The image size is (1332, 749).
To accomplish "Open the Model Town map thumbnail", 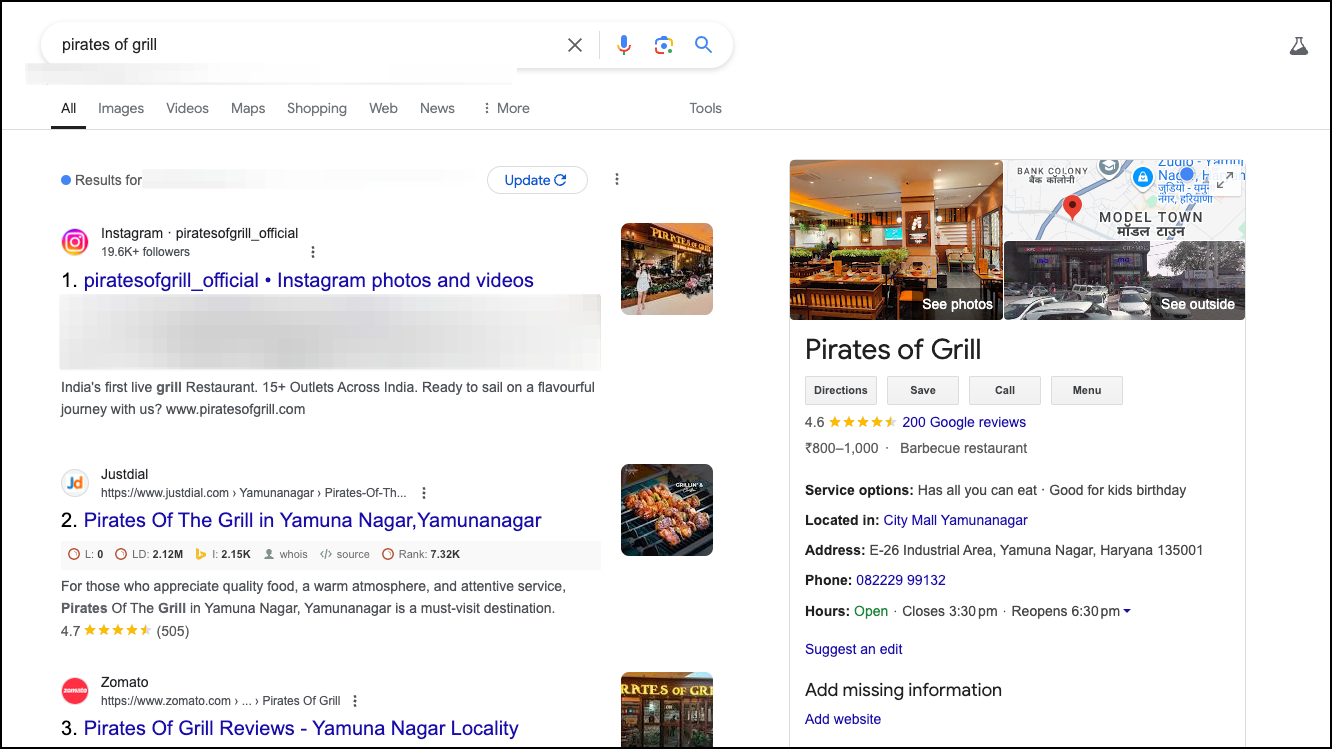I will click(x=1125, y=200).
